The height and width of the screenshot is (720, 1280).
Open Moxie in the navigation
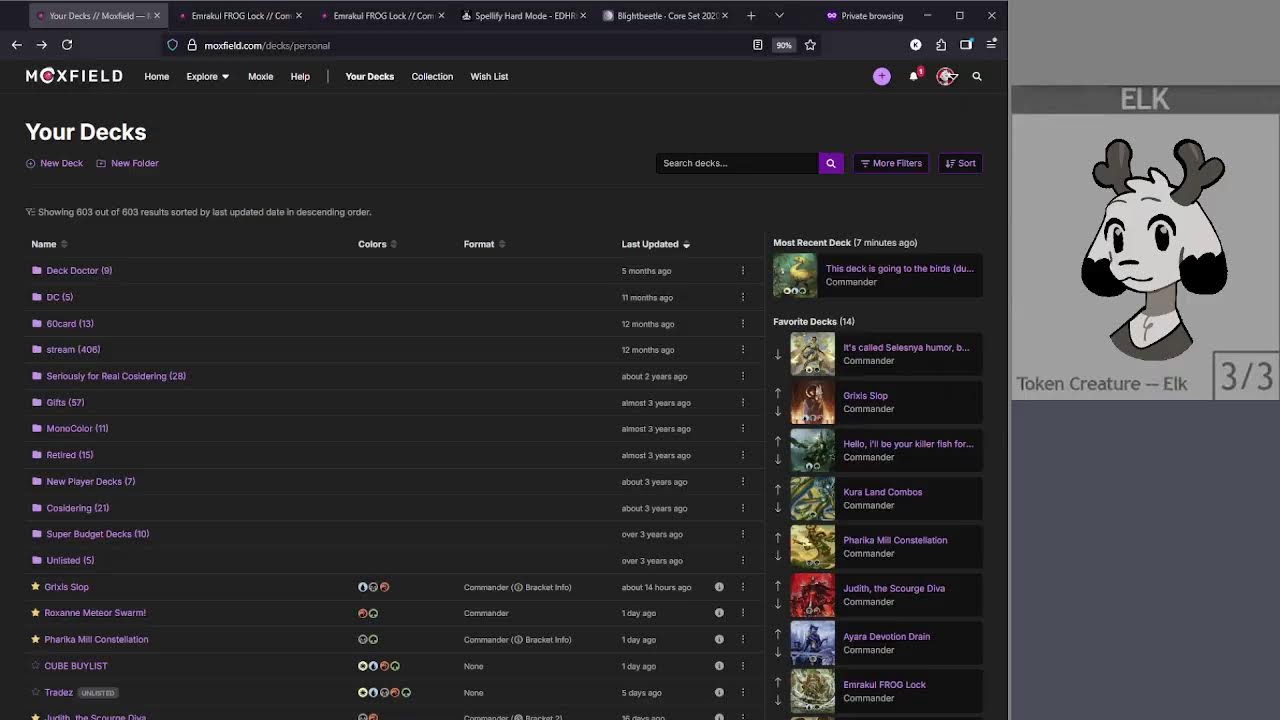[x=260, y=76]
